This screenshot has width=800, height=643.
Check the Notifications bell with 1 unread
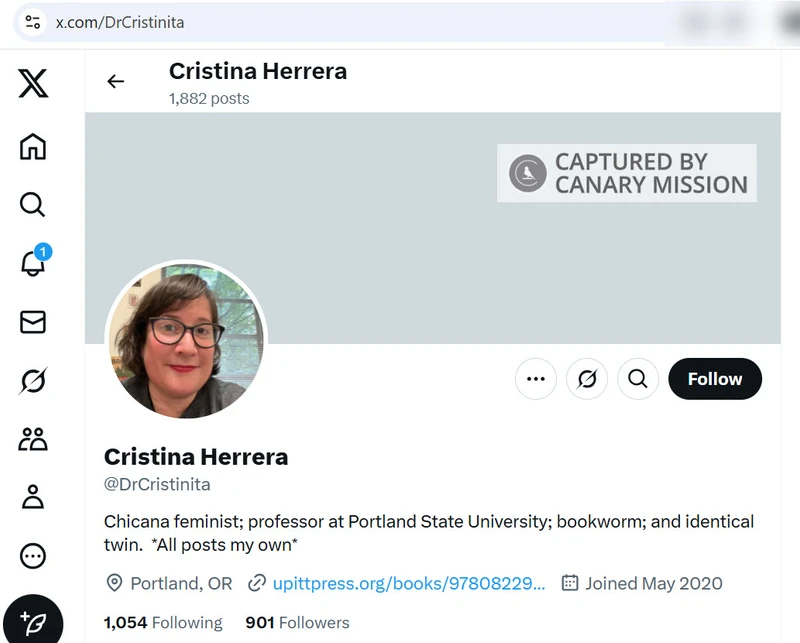coord(32,264)
